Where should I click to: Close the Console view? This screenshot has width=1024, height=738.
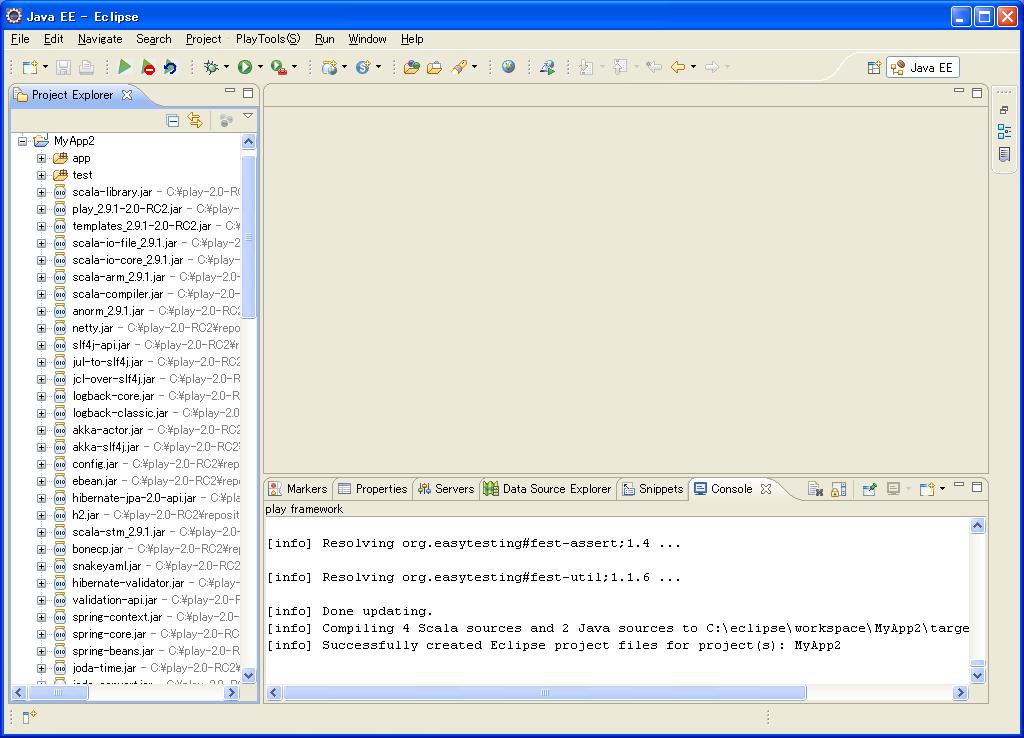[766, 489]
